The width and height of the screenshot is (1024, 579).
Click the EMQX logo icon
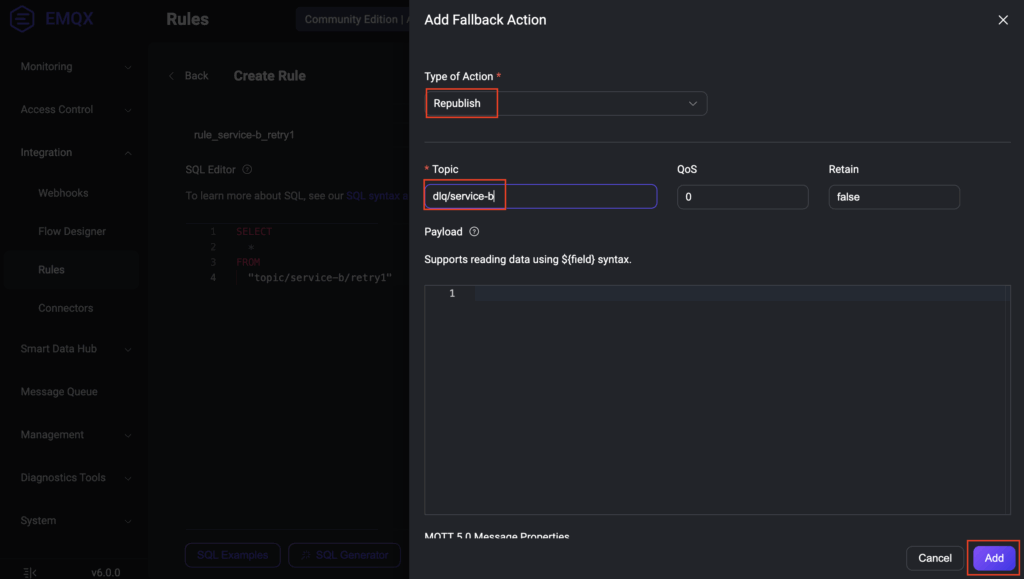[23, 20]
